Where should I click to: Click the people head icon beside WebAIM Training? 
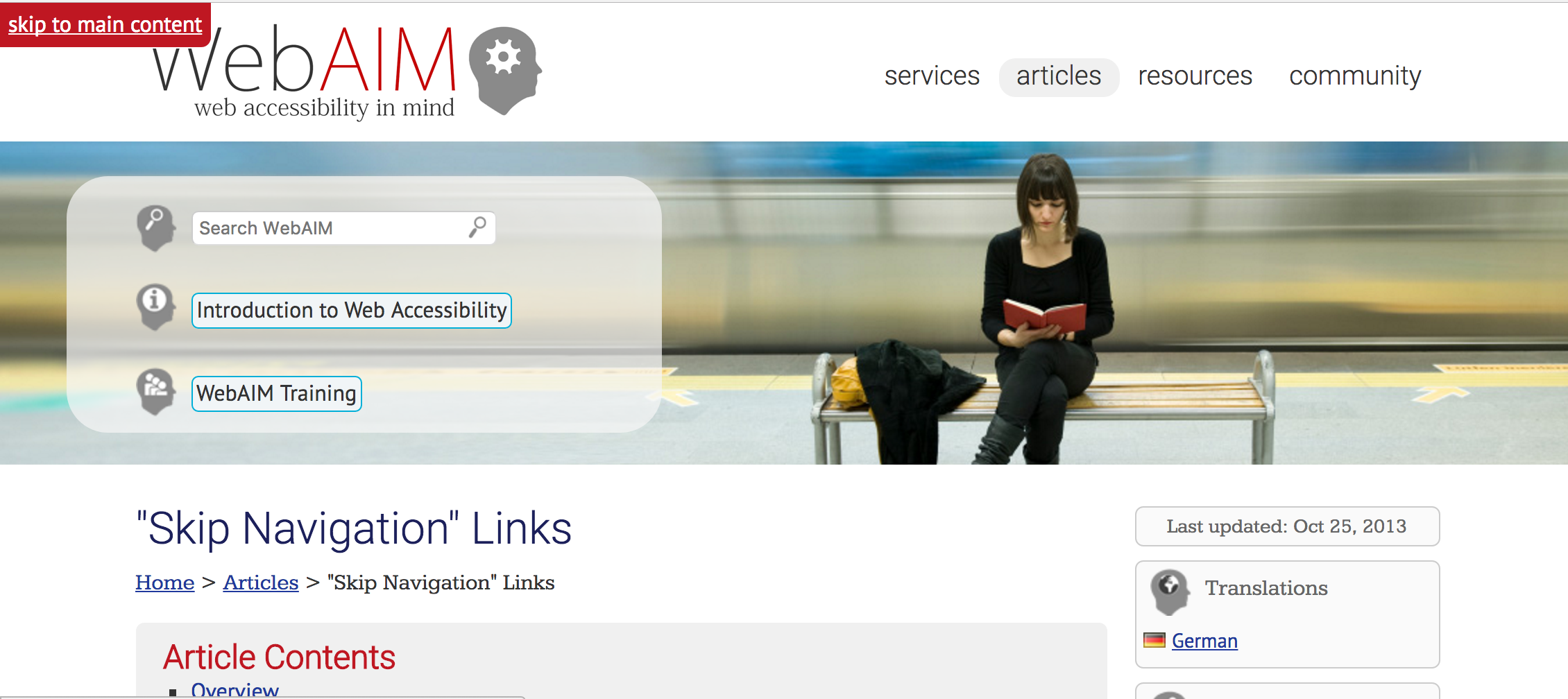point(156,391)
